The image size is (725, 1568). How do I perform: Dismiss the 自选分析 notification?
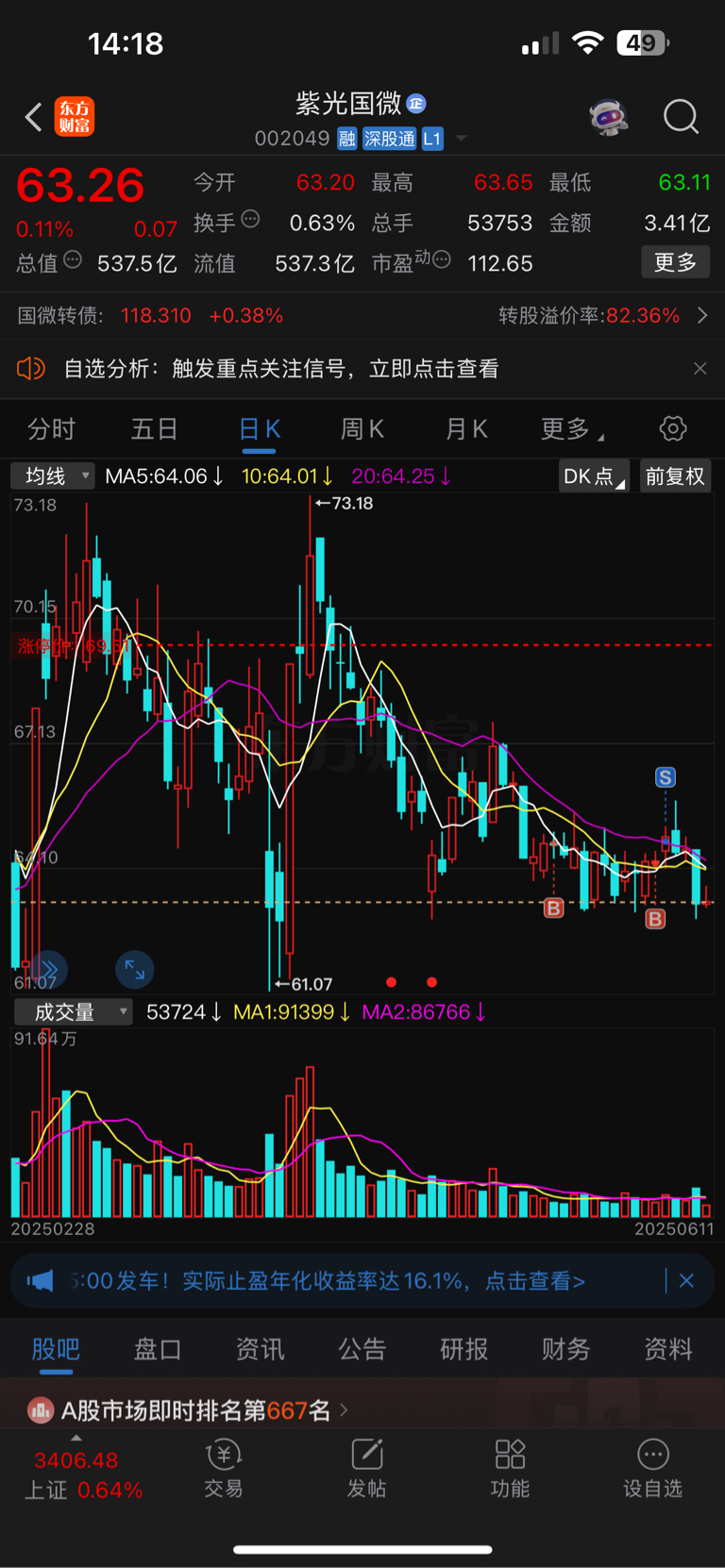[x=700, y=368]
